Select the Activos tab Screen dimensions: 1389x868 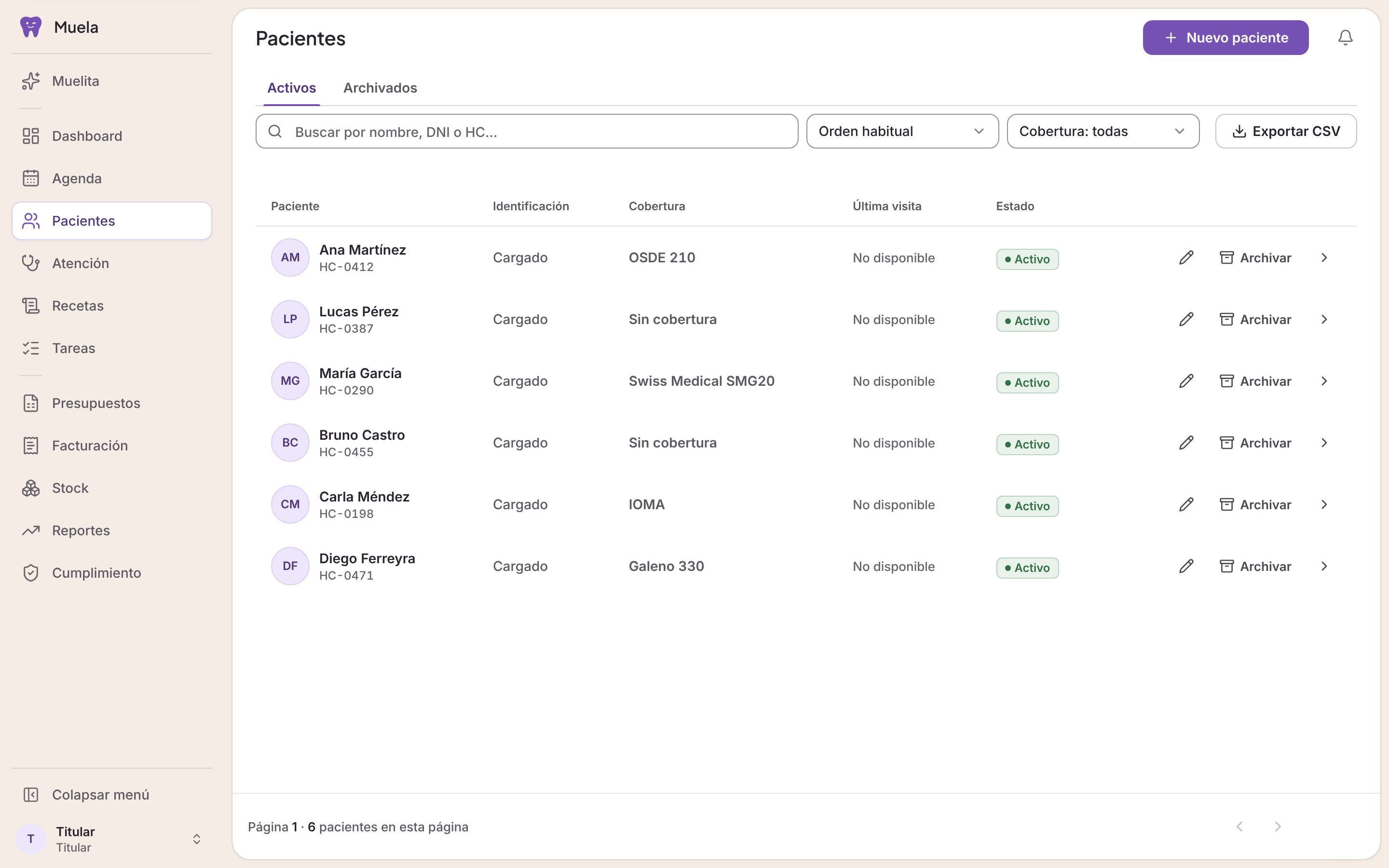pos(292,88)
